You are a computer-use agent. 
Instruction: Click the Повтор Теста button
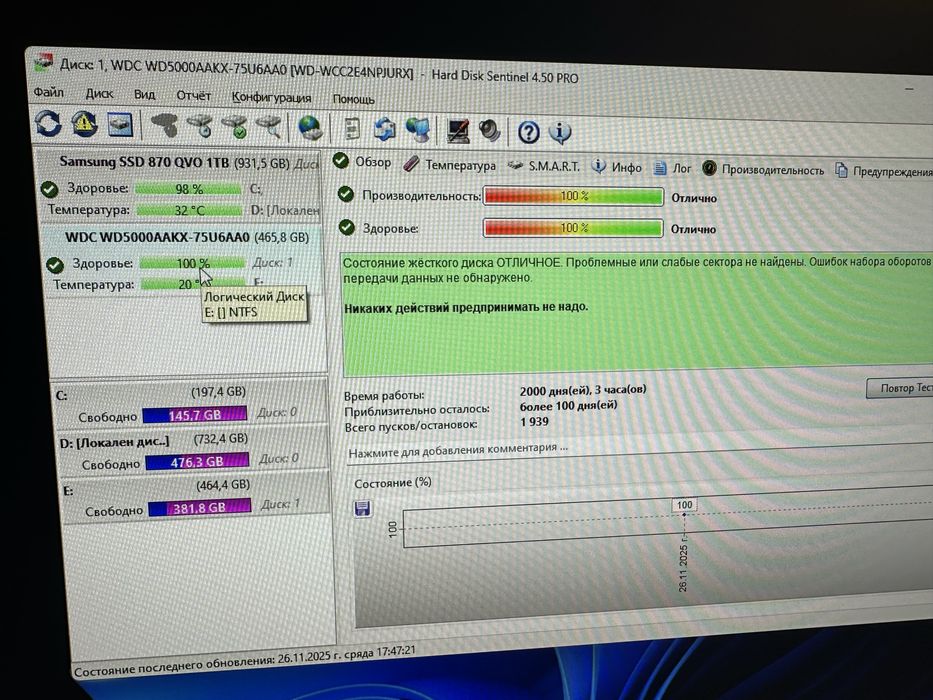(900, 388)
